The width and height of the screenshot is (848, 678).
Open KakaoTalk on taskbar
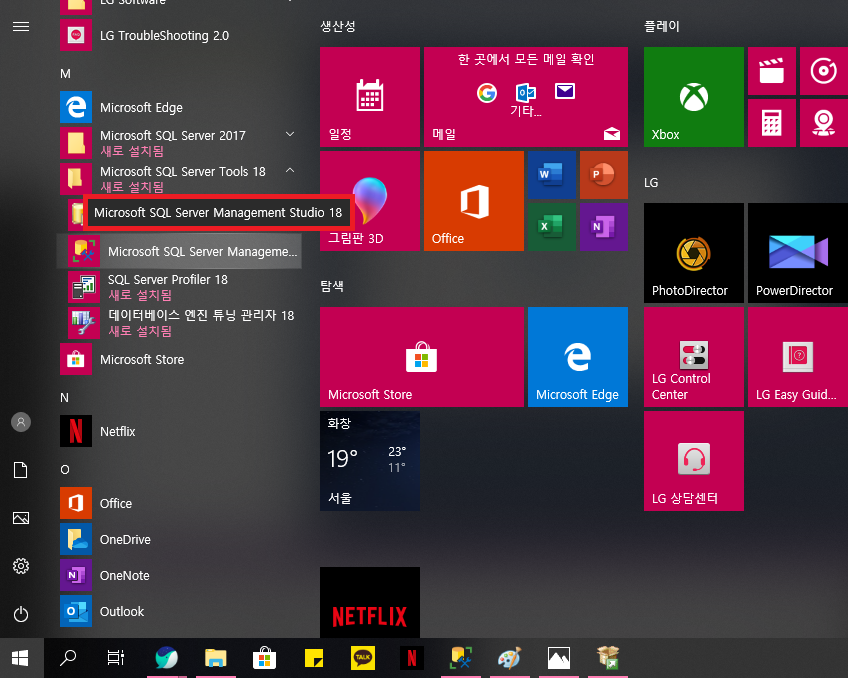pos(362,658)
